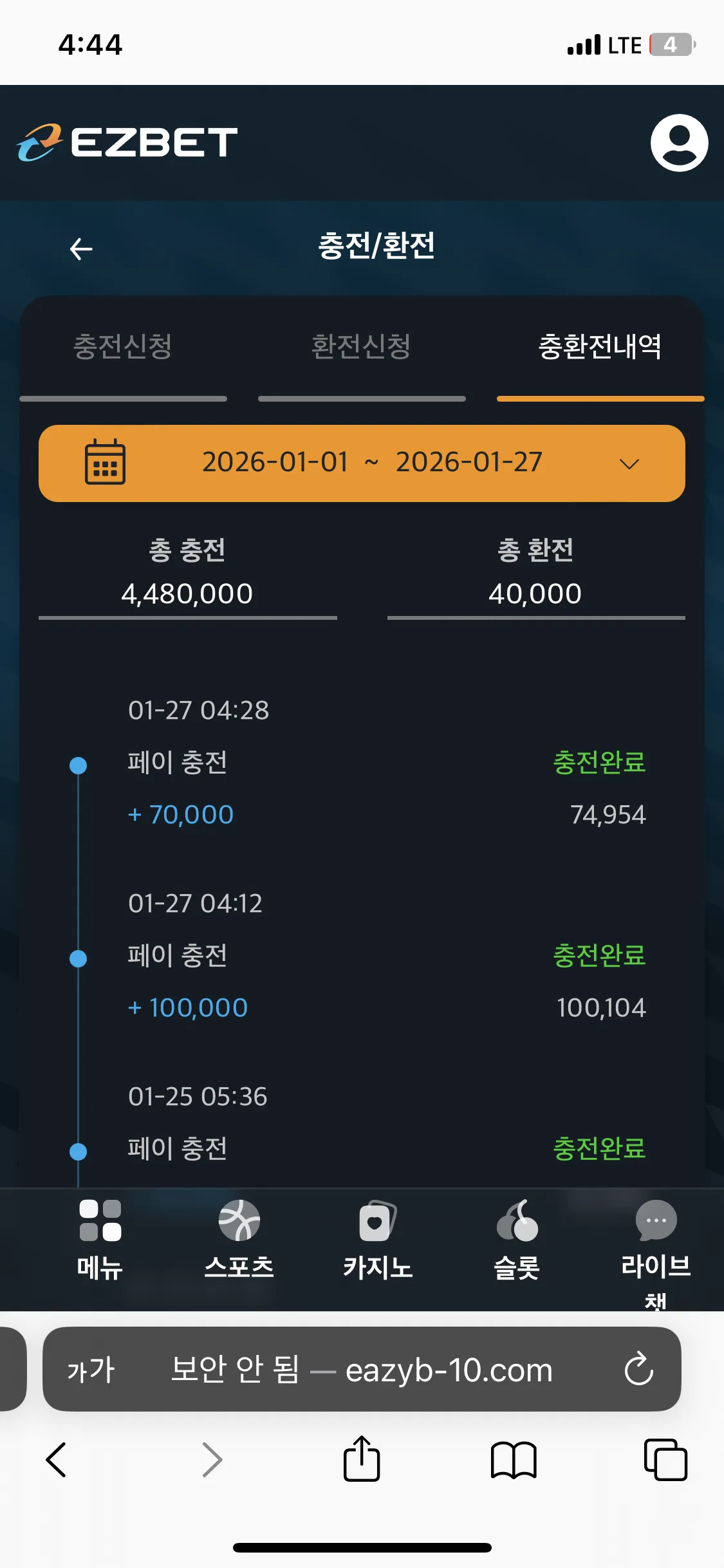
Task: Open the 슬롯 cherry icon
Action: click(517, 1220)
